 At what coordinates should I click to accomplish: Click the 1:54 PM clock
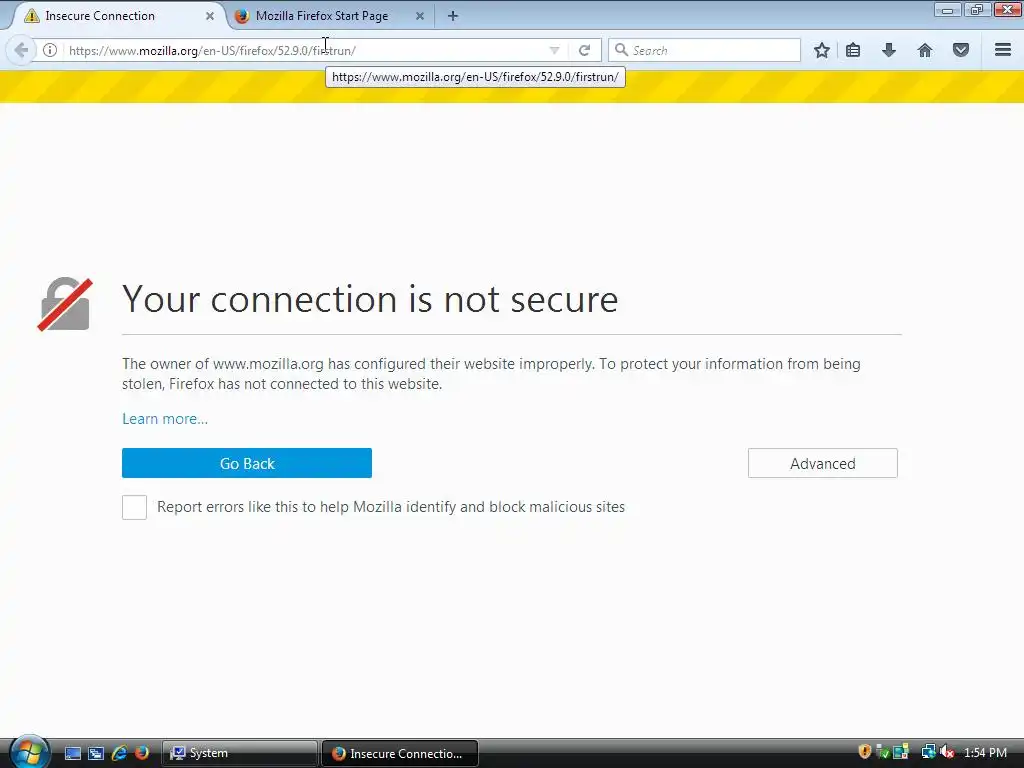click(985, 753)
